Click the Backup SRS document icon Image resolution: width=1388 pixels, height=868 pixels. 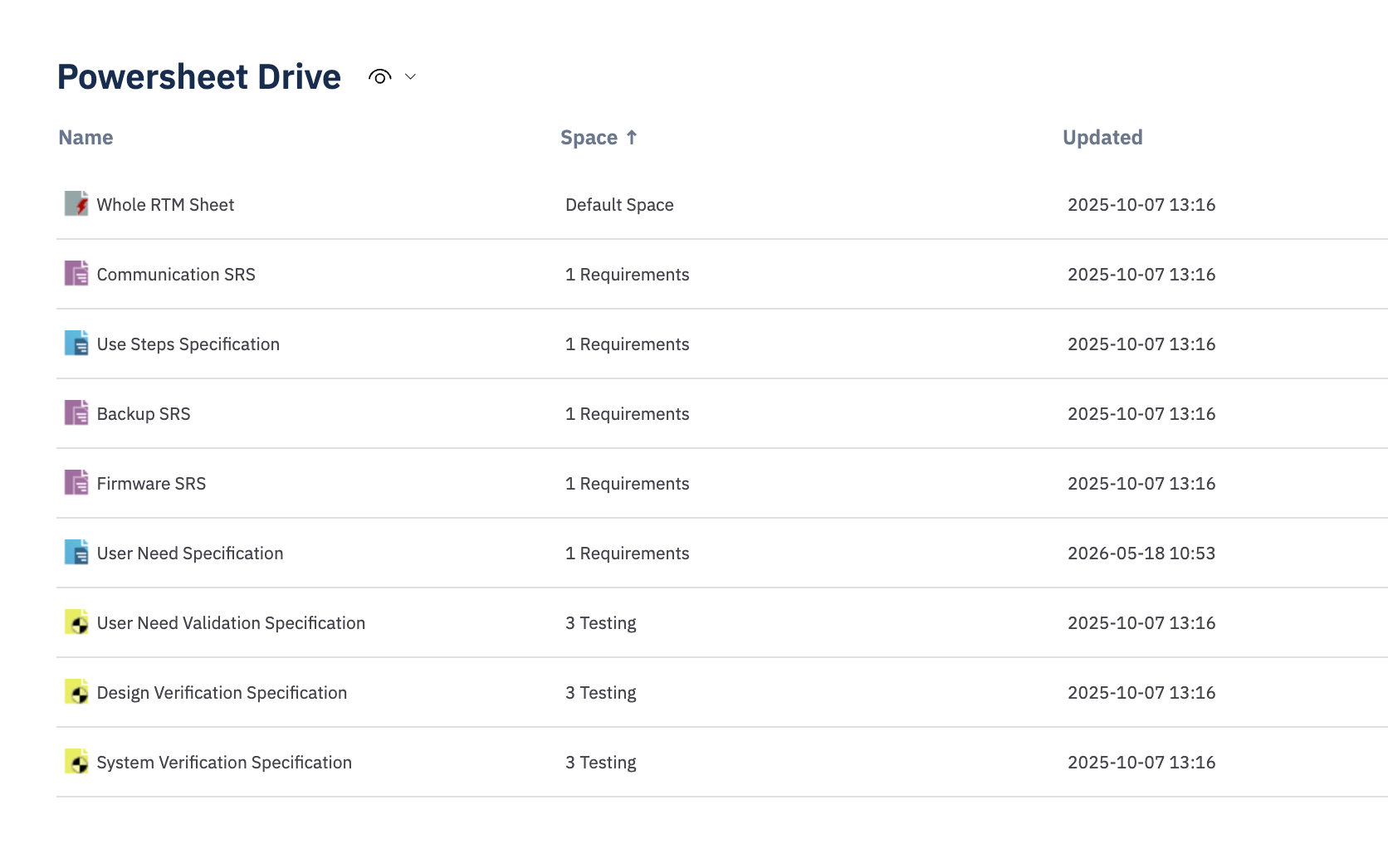click(x=76, y=412)
